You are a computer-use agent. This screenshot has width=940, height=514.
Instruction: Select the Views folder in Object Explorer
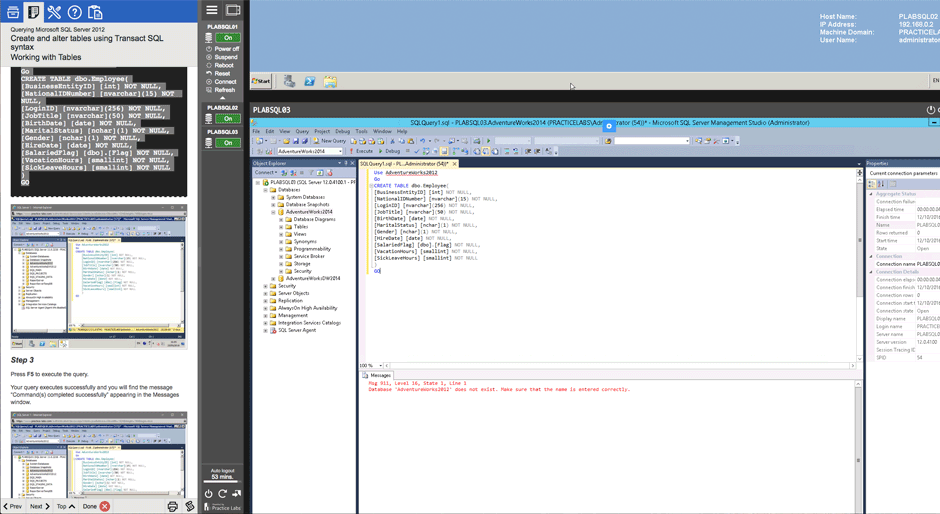[x=300, y=234]
